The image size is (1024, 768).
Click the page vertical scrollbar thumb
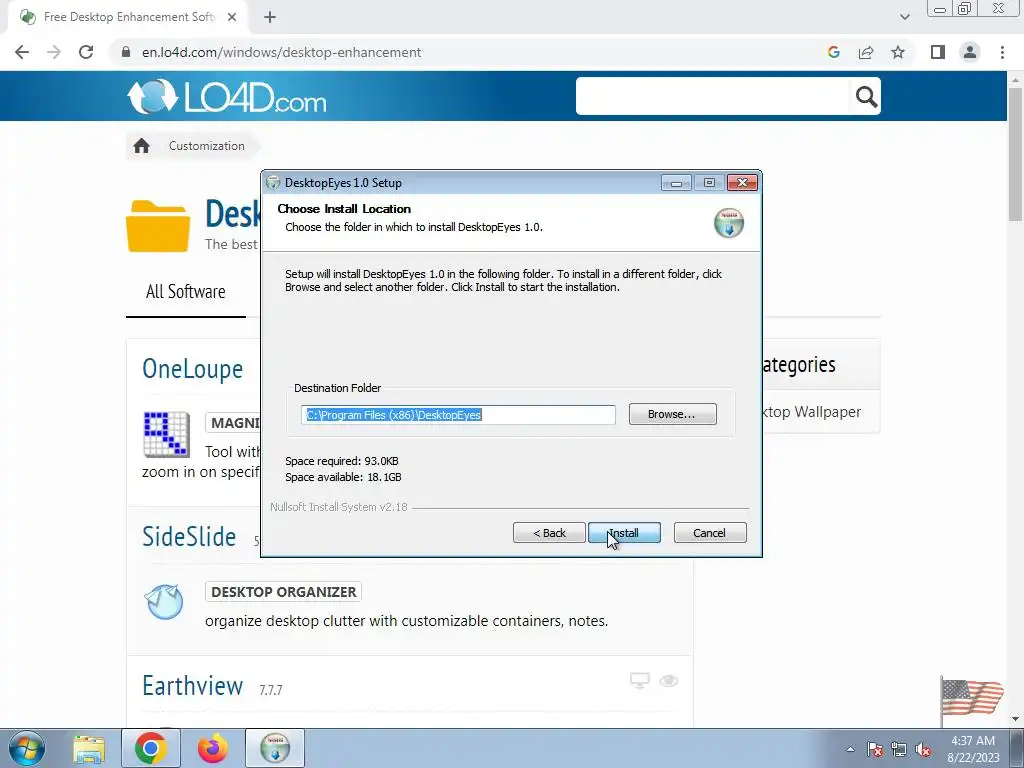(1016, 154)
